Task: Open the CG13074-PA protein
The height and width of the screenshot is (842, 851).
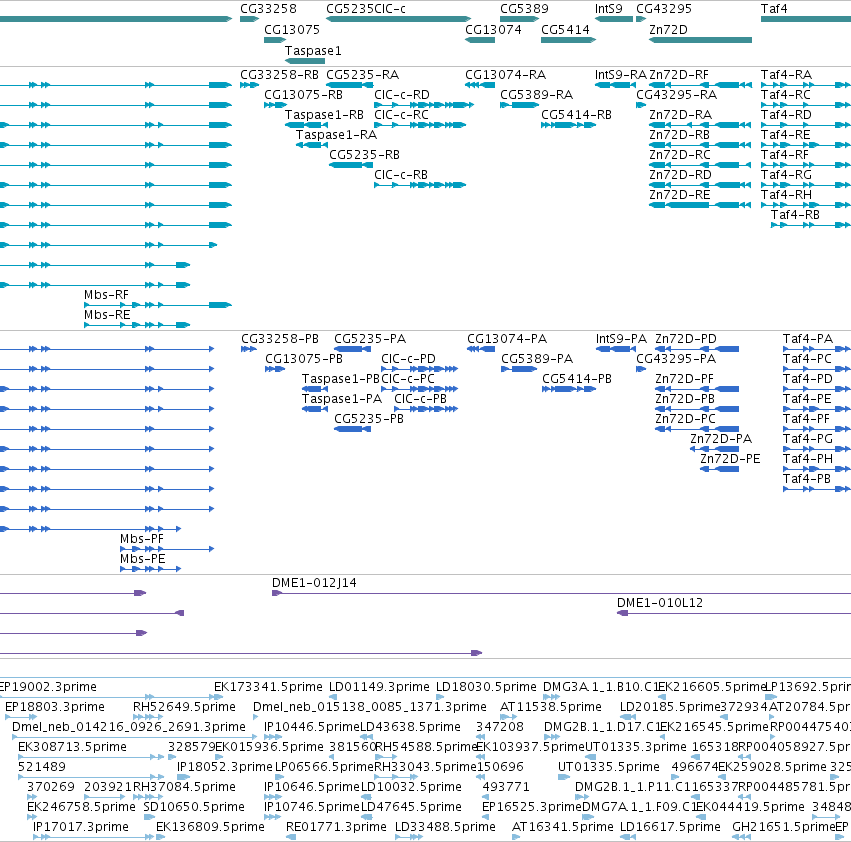Action: pyautogui.click(x=481, y=349)
